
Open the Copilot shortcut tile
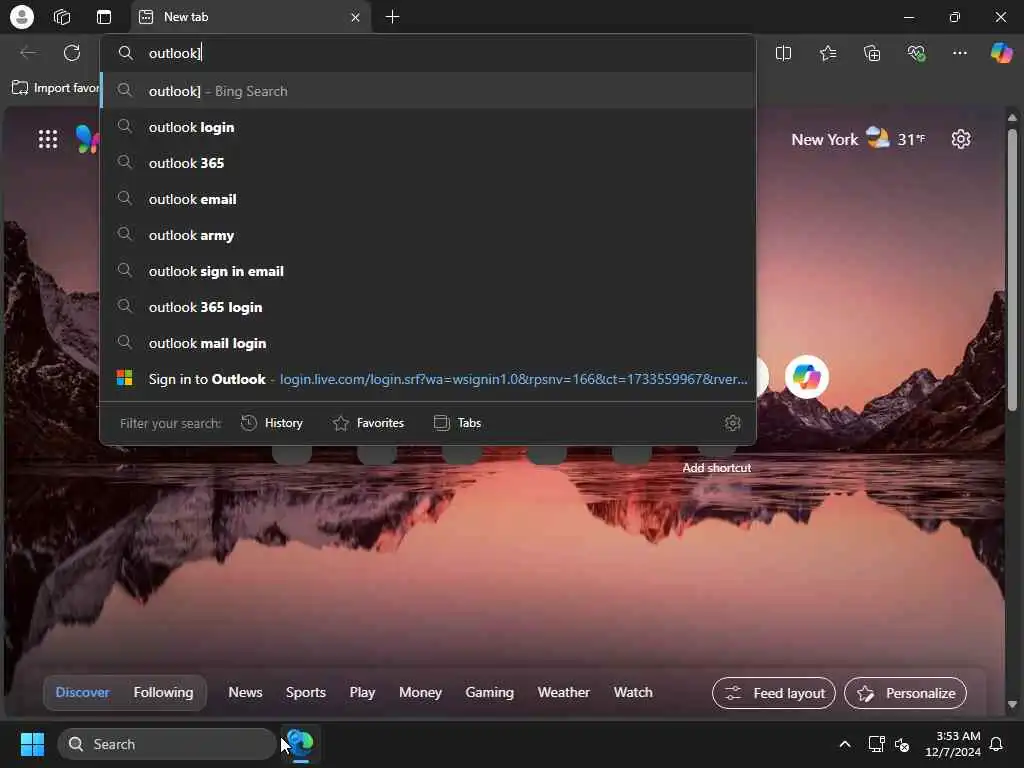[807, 377]
